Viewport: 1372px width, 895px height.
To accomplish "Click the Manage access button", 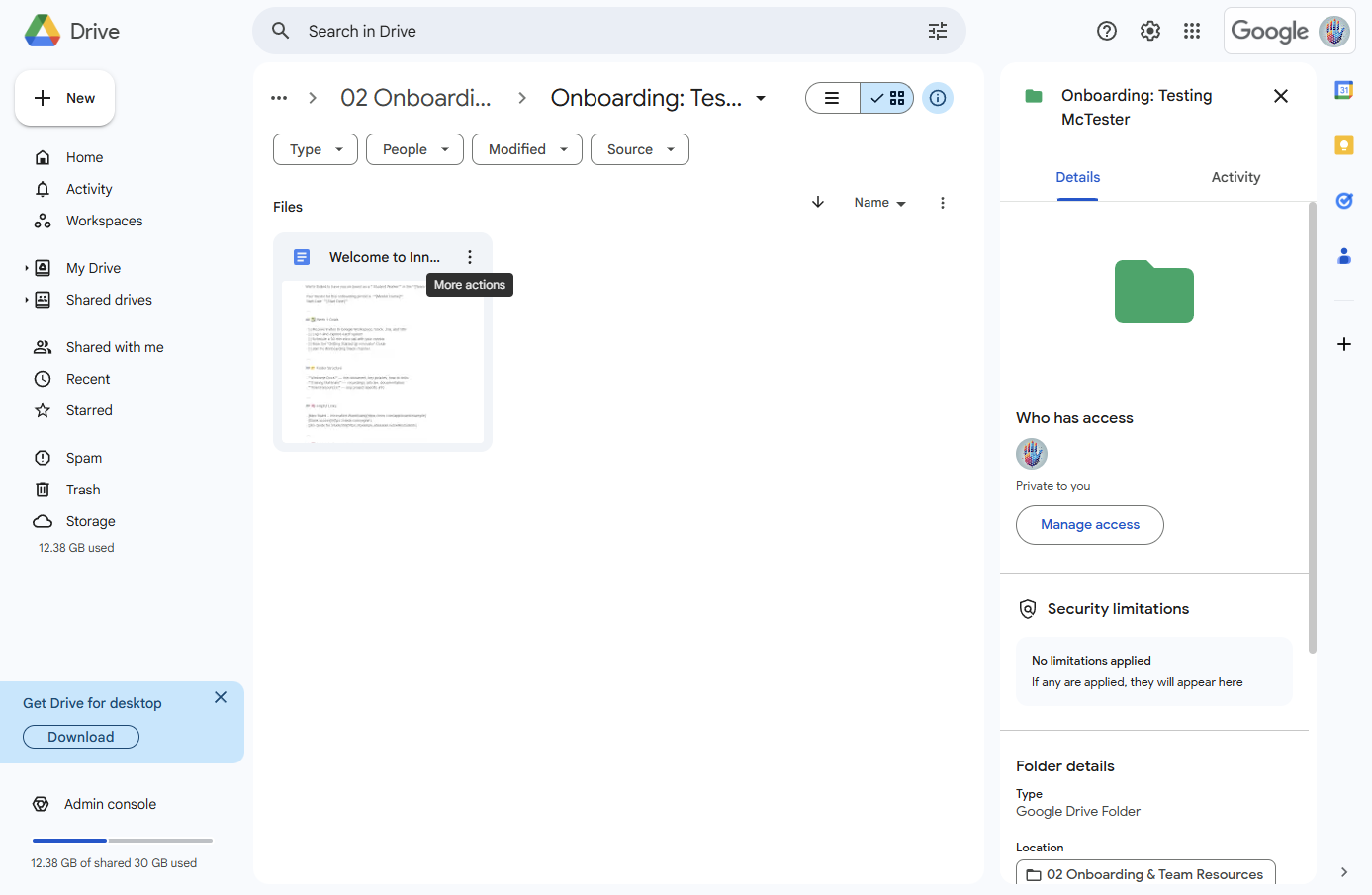I will coord(1089,525).
